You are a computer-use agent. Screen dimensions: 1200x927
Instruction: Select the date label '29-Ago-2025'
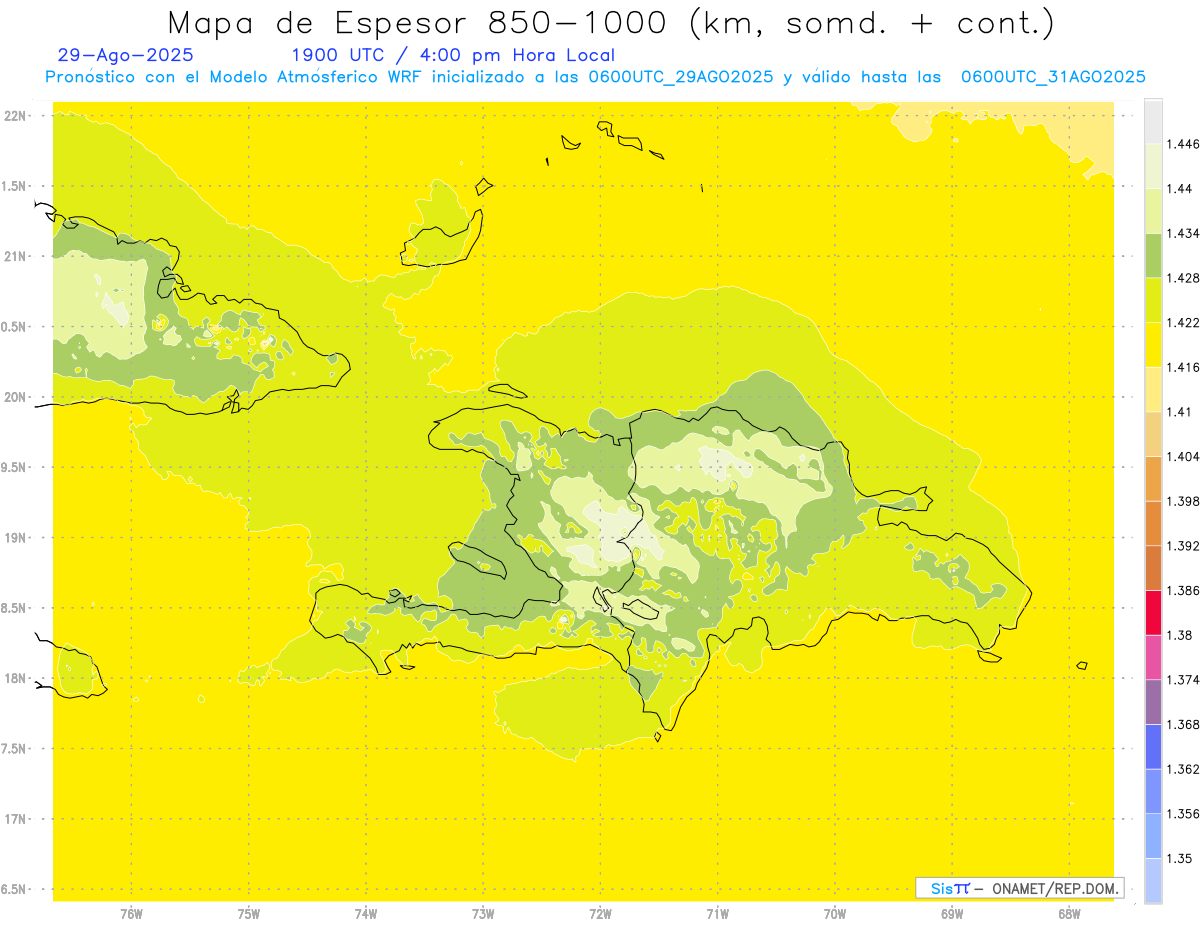(x=126, y=56)
